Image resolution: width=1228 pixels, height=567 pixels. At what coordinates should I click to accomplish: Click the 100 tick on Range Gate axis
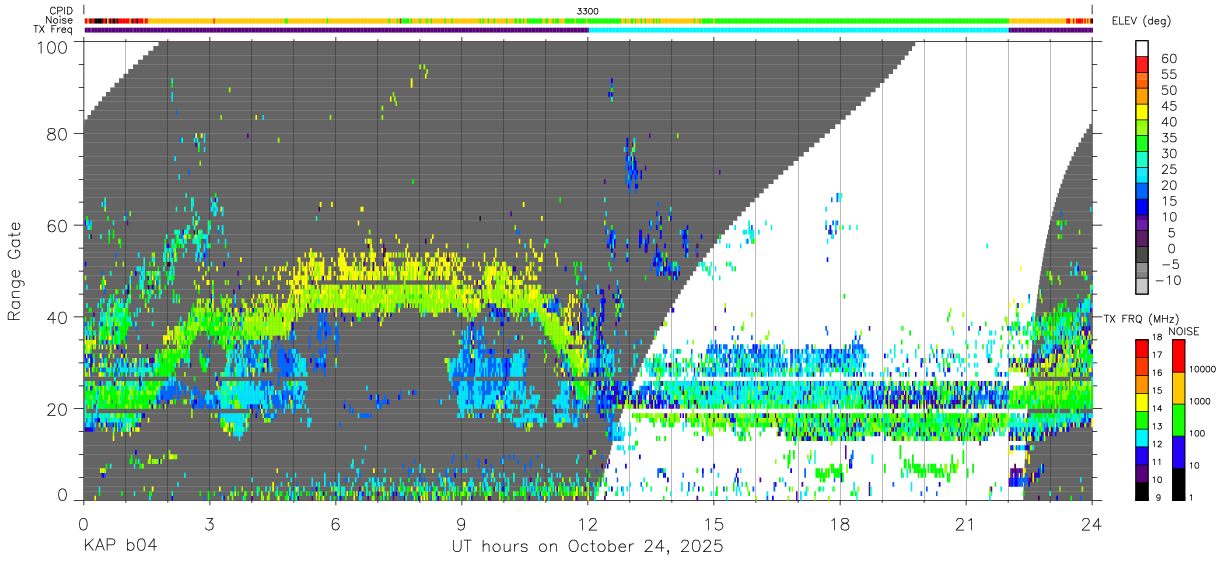[54, 47]
